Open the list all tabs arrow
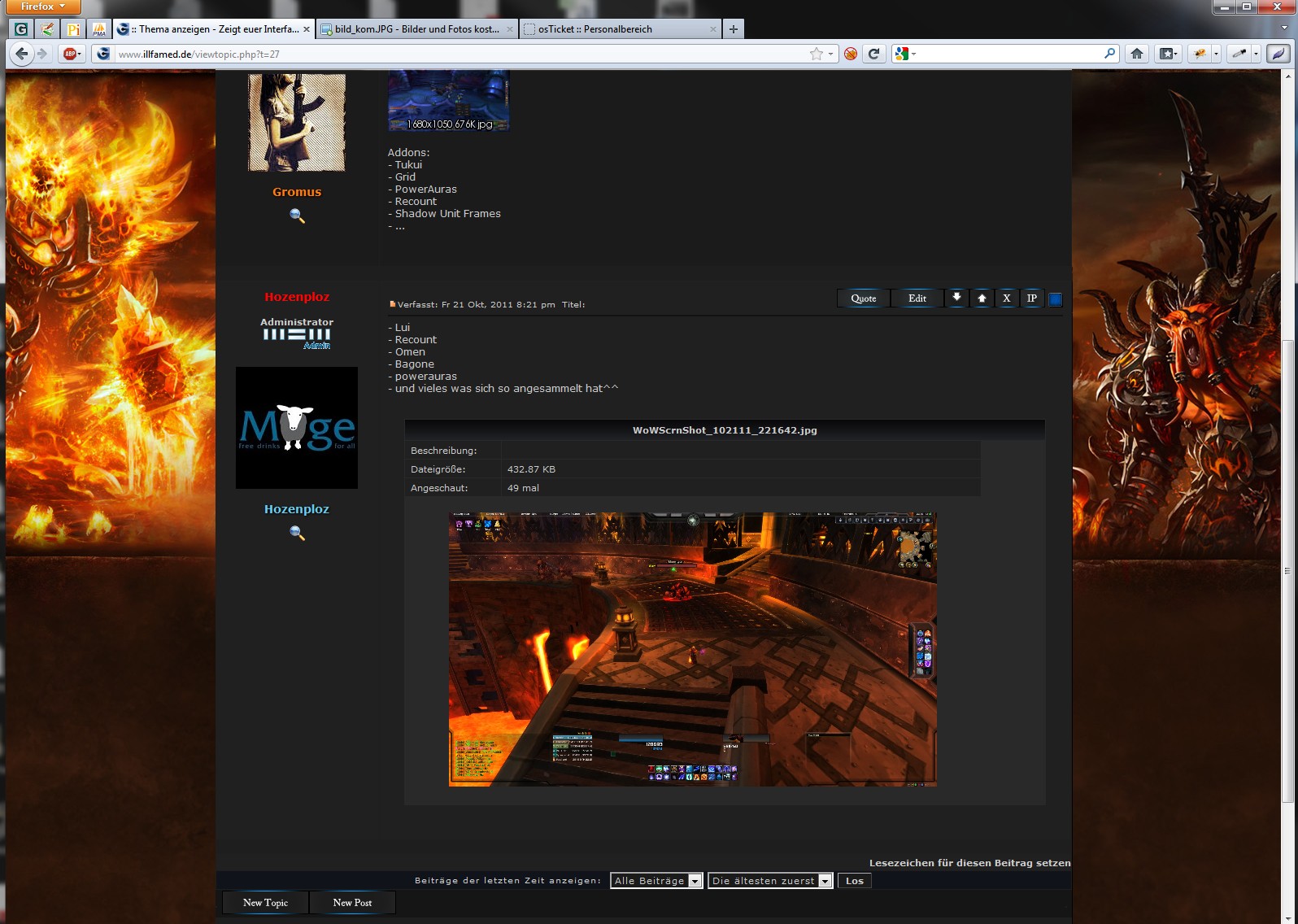The image size is (1298, 924). (x=1285, y=28)
